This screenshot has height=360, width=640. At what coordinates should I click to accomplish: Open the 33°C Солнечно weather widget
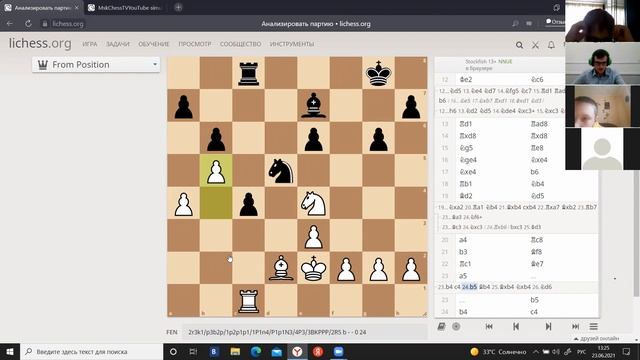click(x=498, y=351)
